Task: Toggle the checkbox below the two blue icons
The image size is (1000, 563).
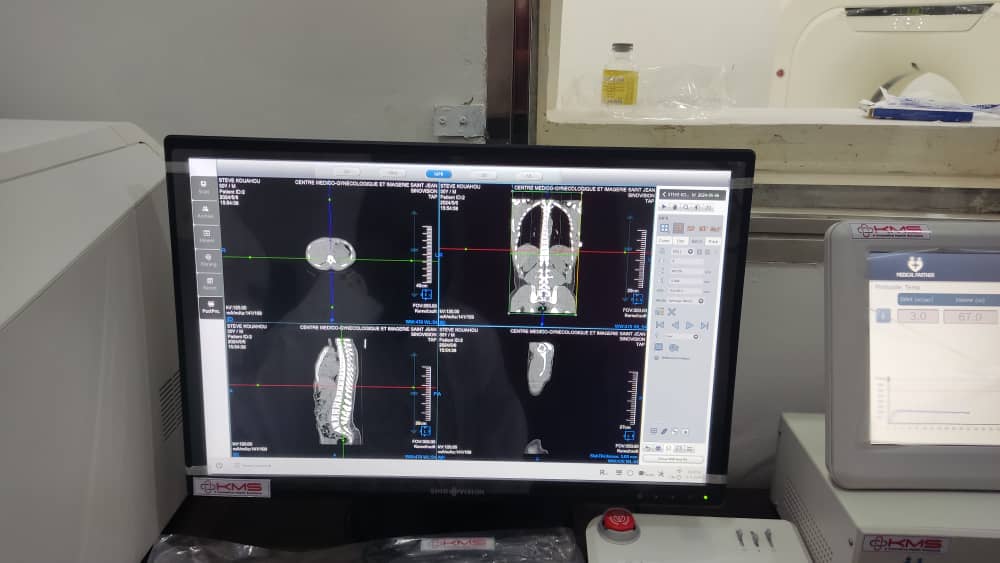Action: tap(659, 357)
